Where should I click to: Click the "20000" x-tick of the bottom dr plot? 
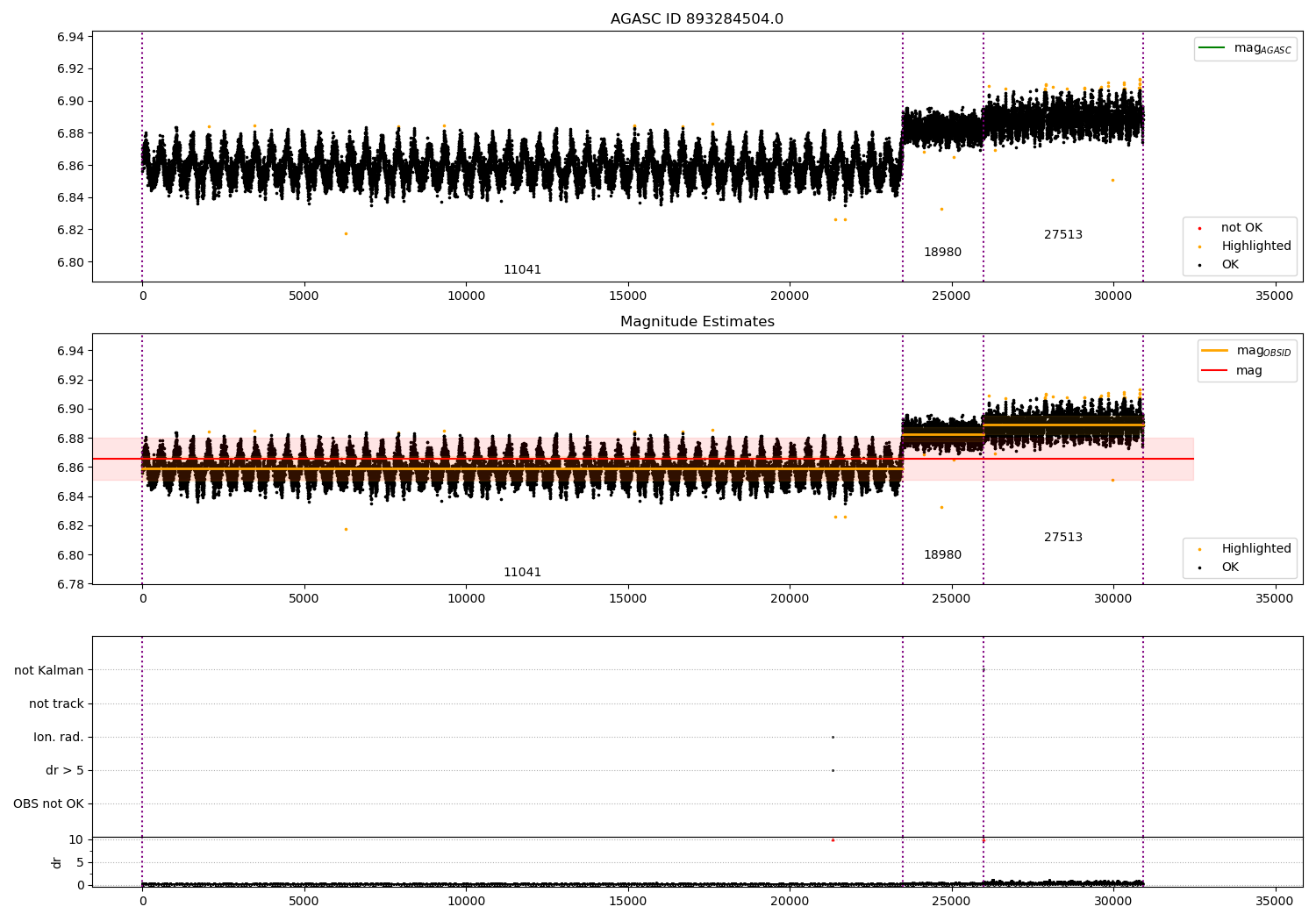point(790,900)
